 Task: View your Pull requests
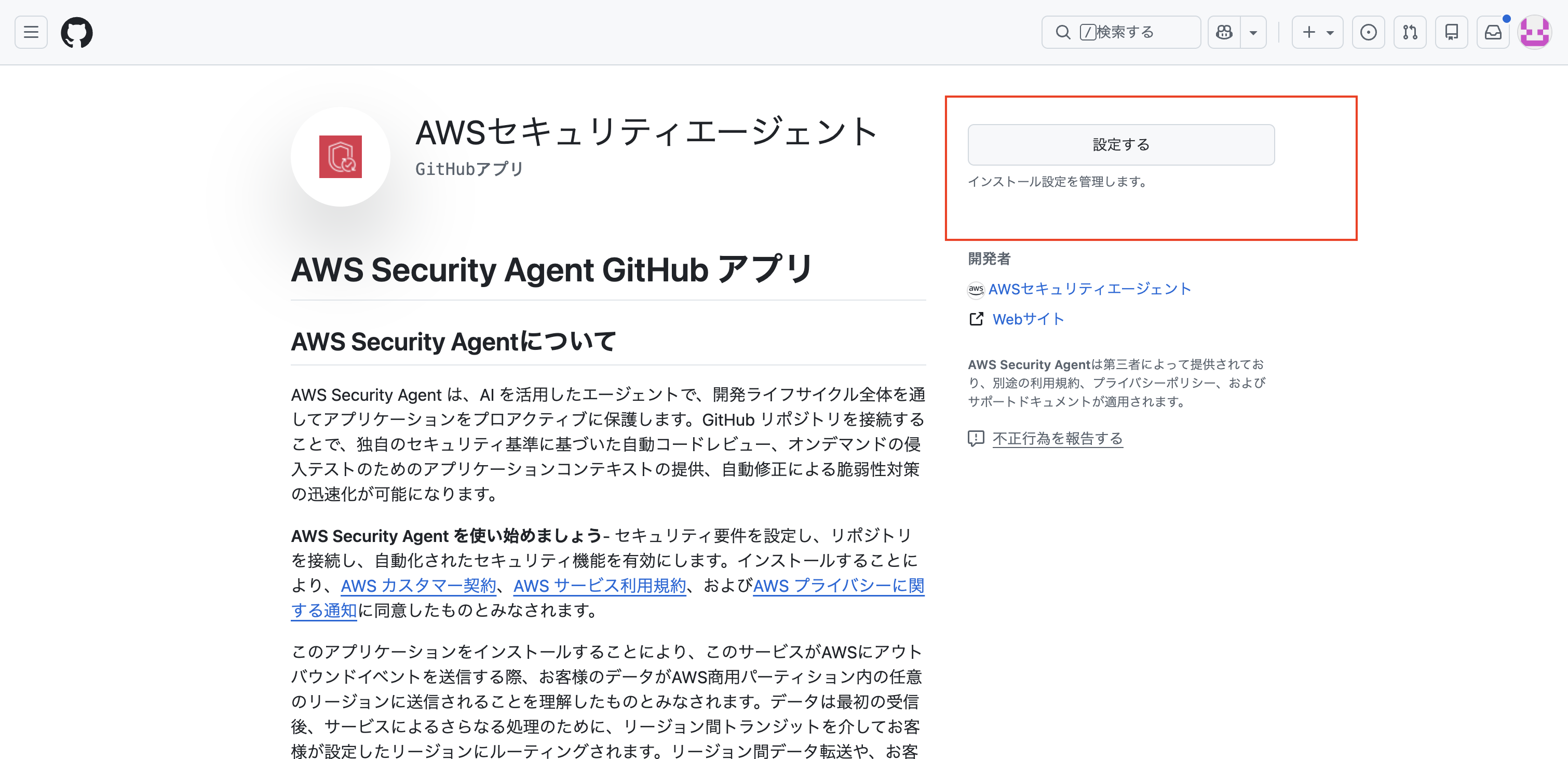point(1410,32)
